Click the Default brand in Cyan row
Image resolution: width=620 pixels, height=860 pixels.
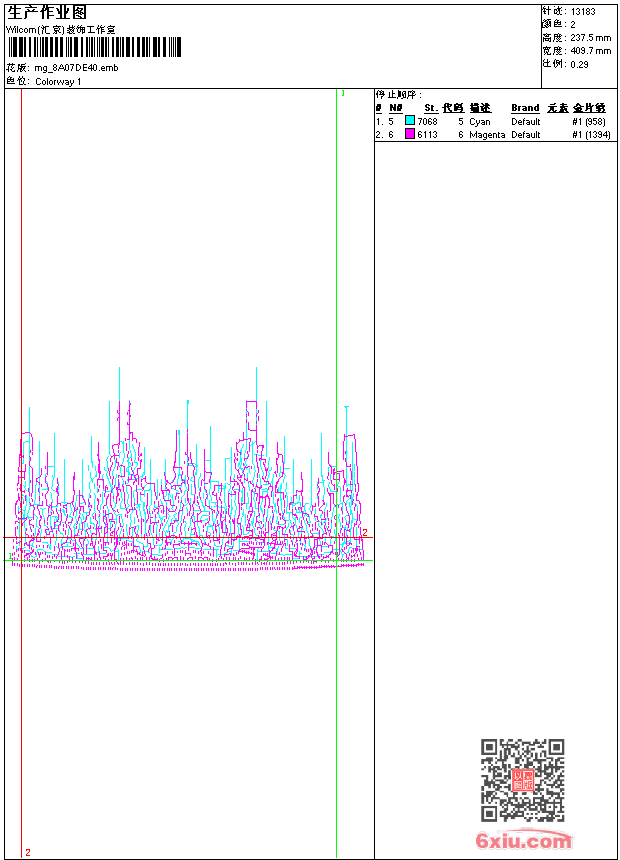pos(526,122)
